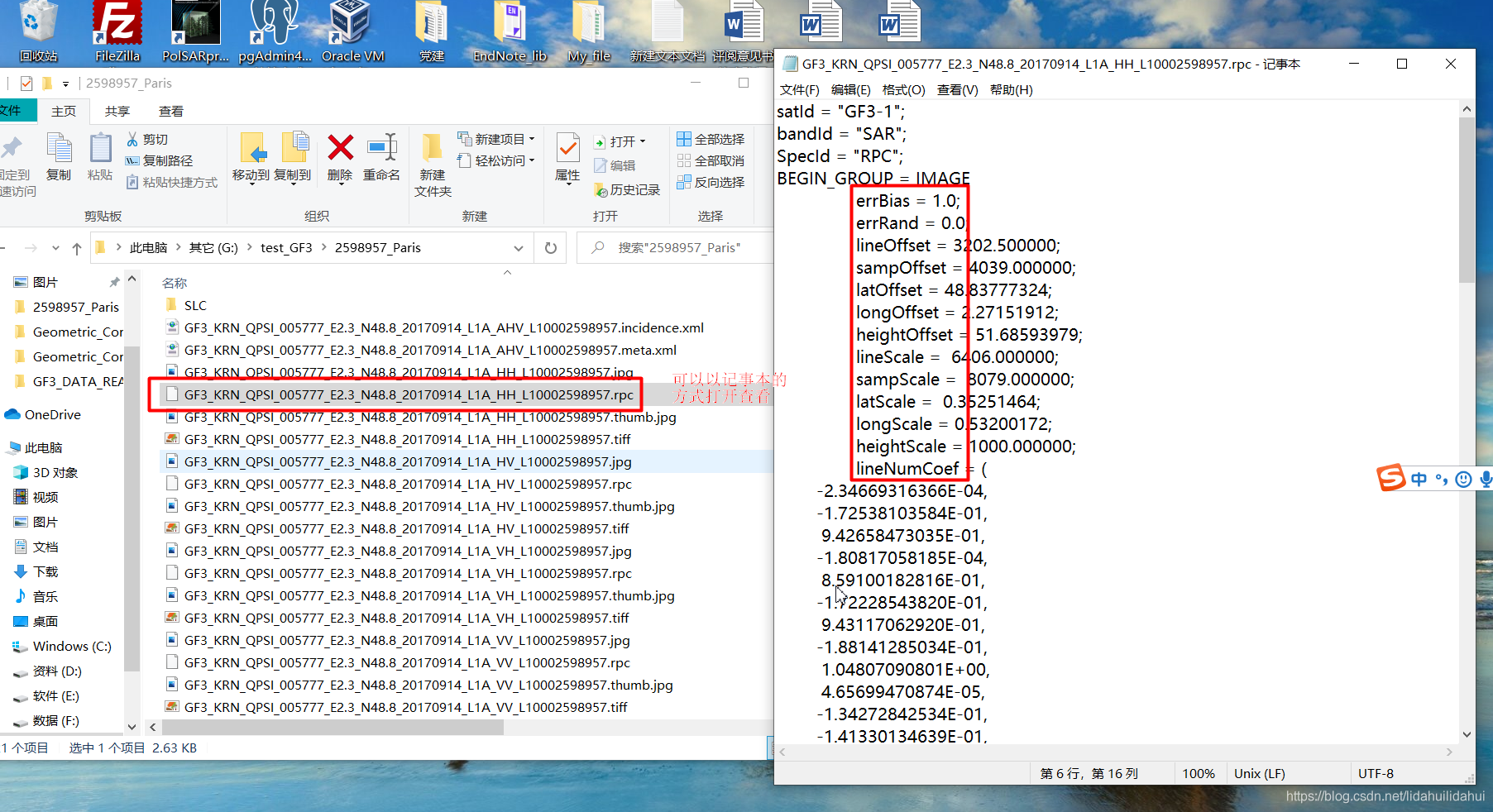The height and width of the screenshot is (812, 1493).
Task: Open the Share (共享) ribbon tab
Action: [117, 111]
